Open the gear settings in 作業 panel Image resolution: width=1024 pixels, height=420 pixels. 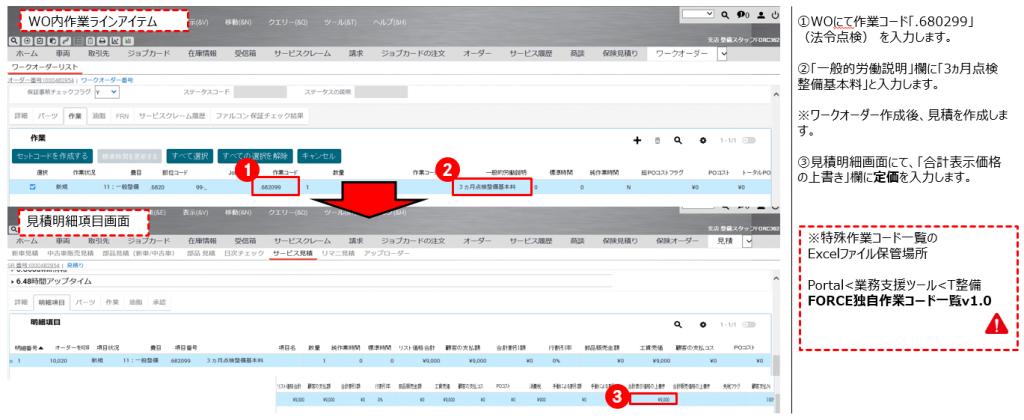pos(703,141)
